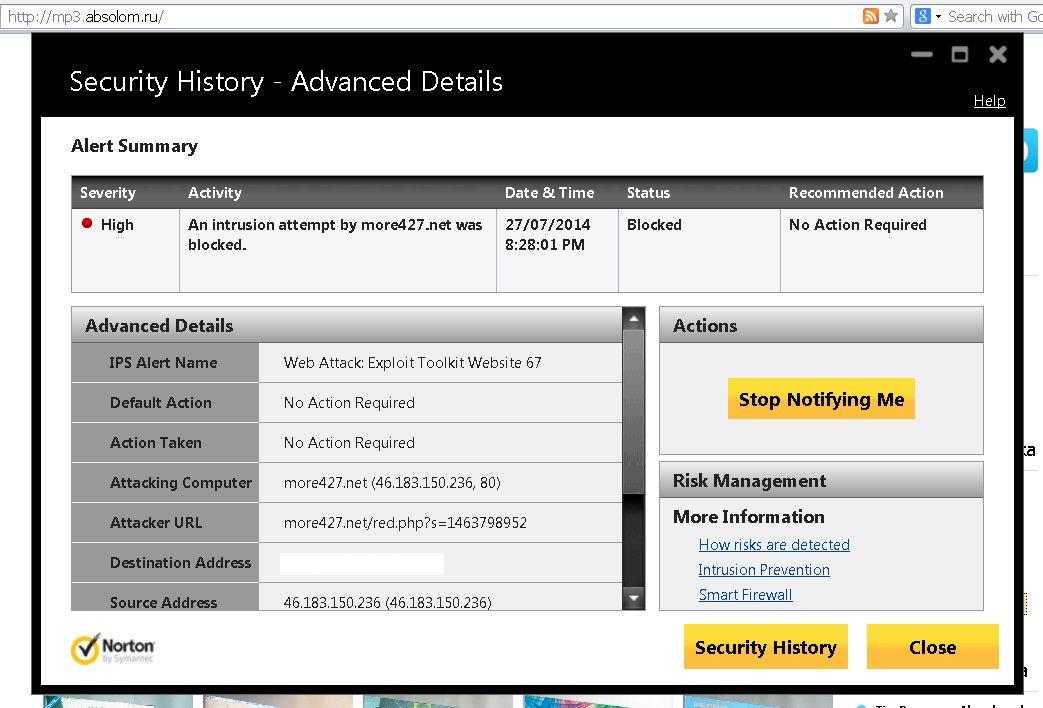Open the Help link
Viewport: 1043px width, 708px height.
pyautogui.click(x=989, y=101)
